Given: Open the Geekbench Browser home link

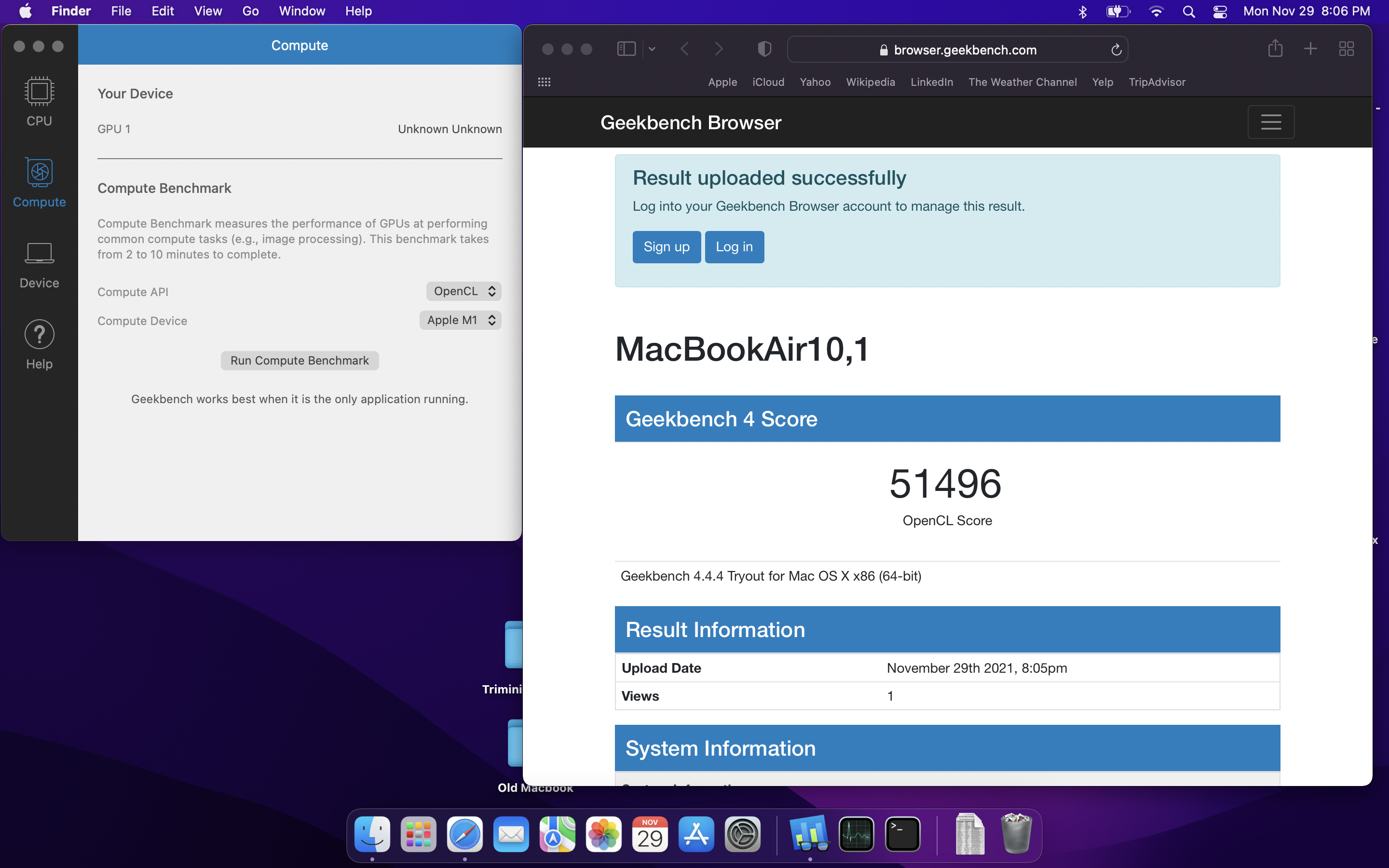Looking at the screenshot, I should click(691, 122).
